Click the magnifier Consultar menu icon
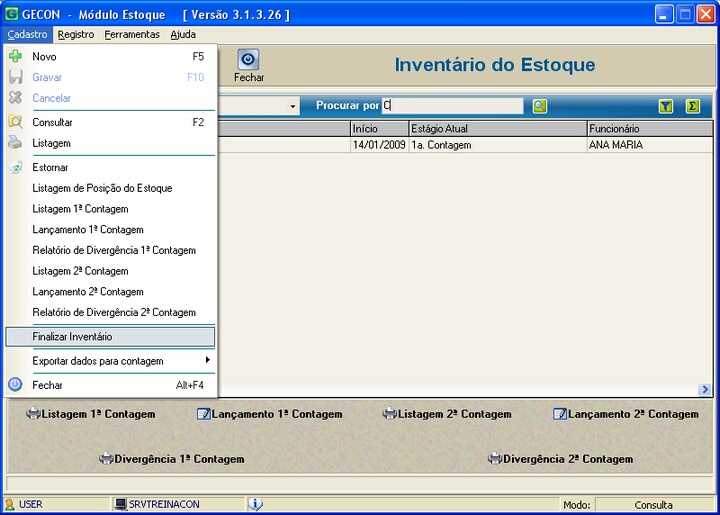Image resolution: width=720 pixels, height=515 pixels. point(15,122)
